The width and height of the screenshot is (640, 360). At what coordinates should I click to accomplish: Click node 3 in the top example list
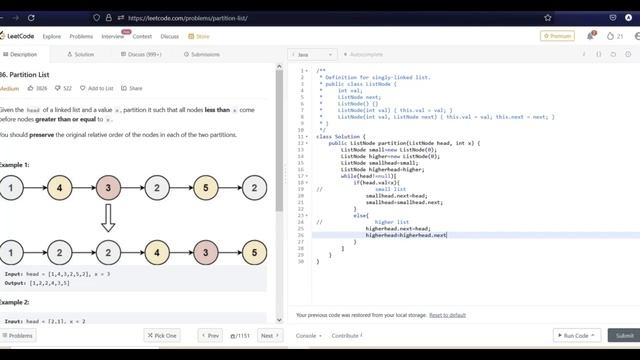(x=108, y=188)
